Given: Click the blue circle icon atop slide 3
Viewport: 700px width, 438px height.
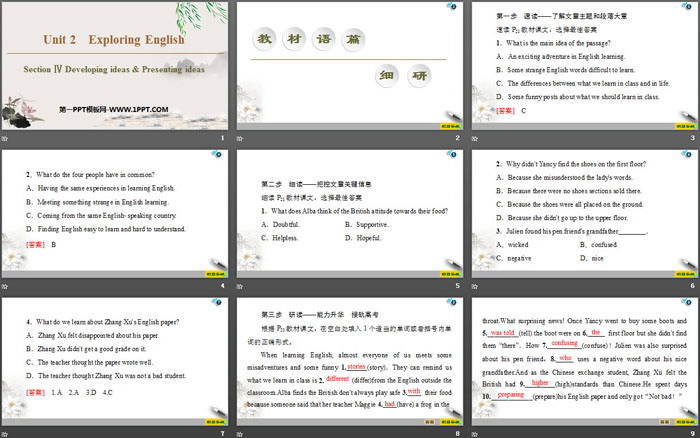Looking at the screenshot, I should pyautogui.click(x=687, y=6).
